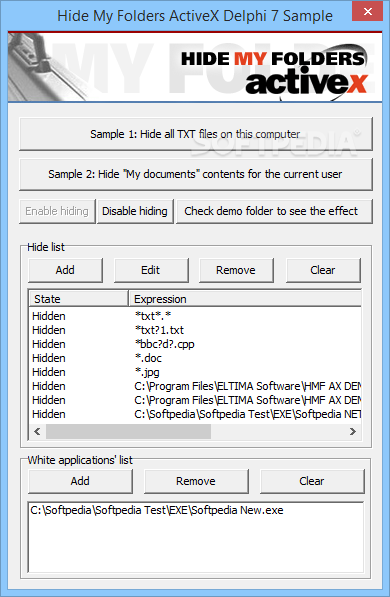This screenshot has width=390, height=597.
Task: Clear the White applications' list
Action: tap(312, 481)
